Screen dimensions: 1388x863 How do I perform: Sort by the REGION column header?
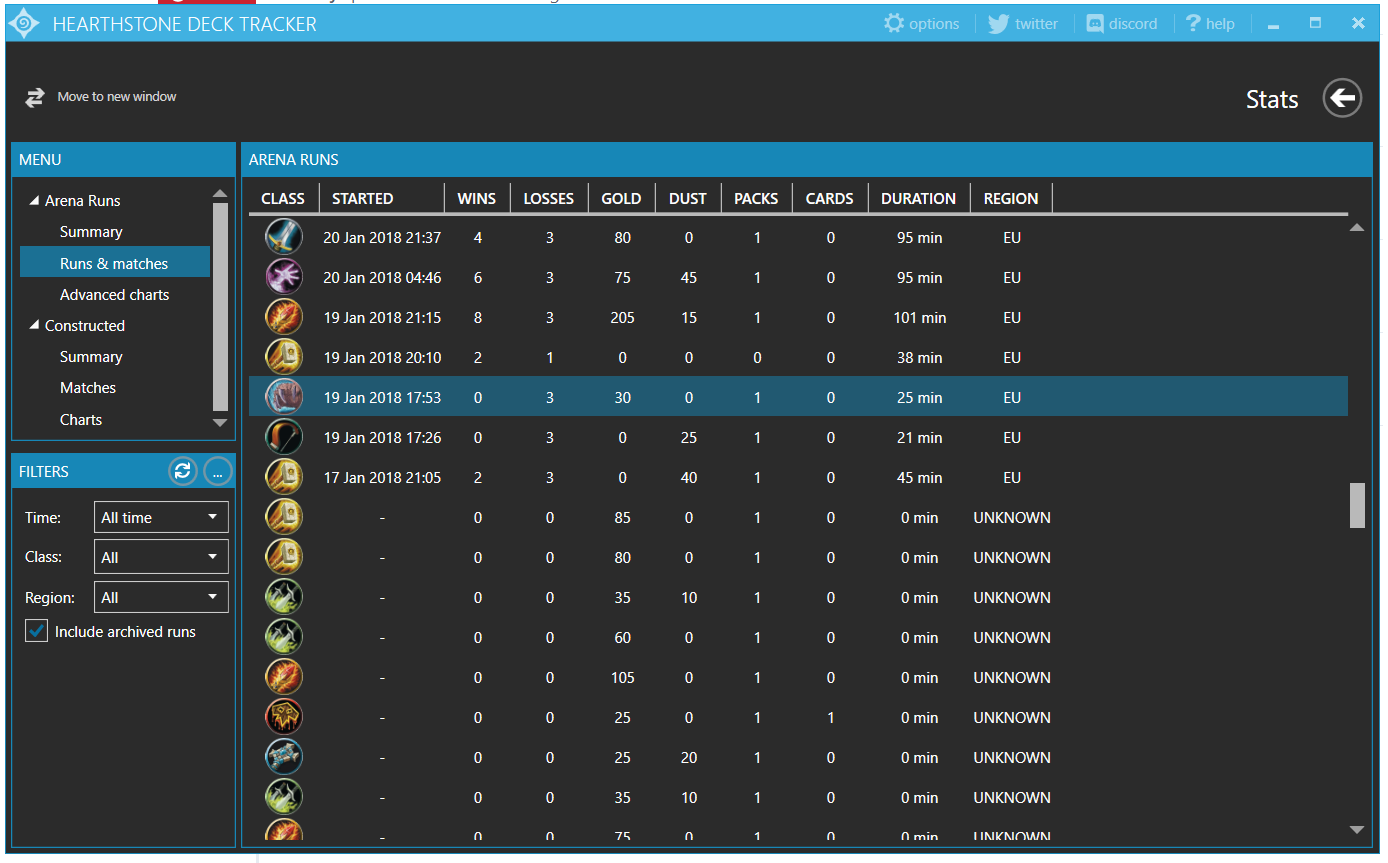coord(1011,198)
